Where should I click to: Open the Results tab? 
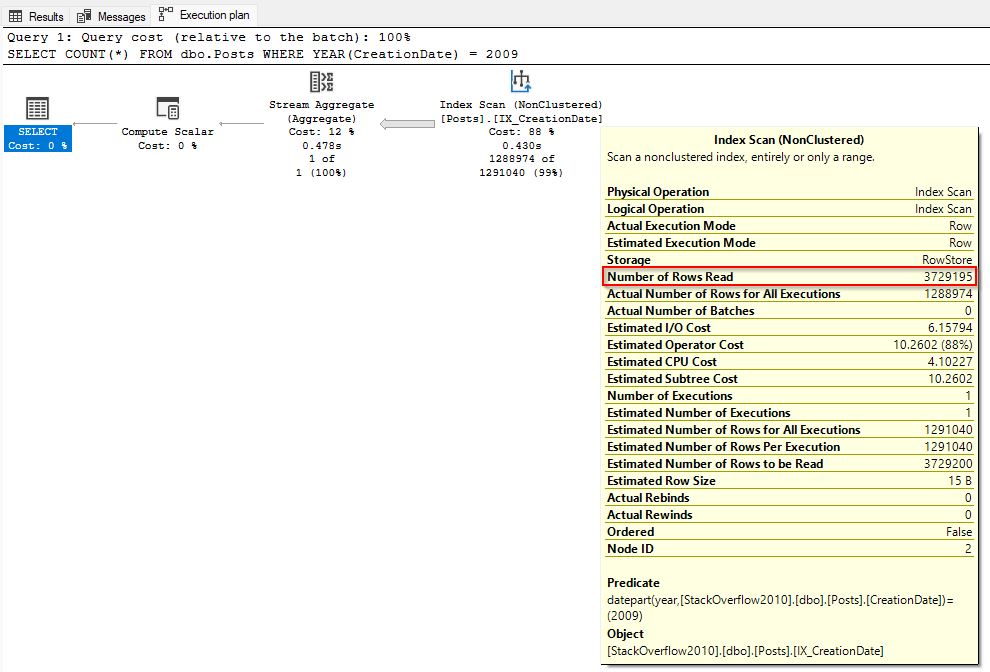(x=37, y=16)
